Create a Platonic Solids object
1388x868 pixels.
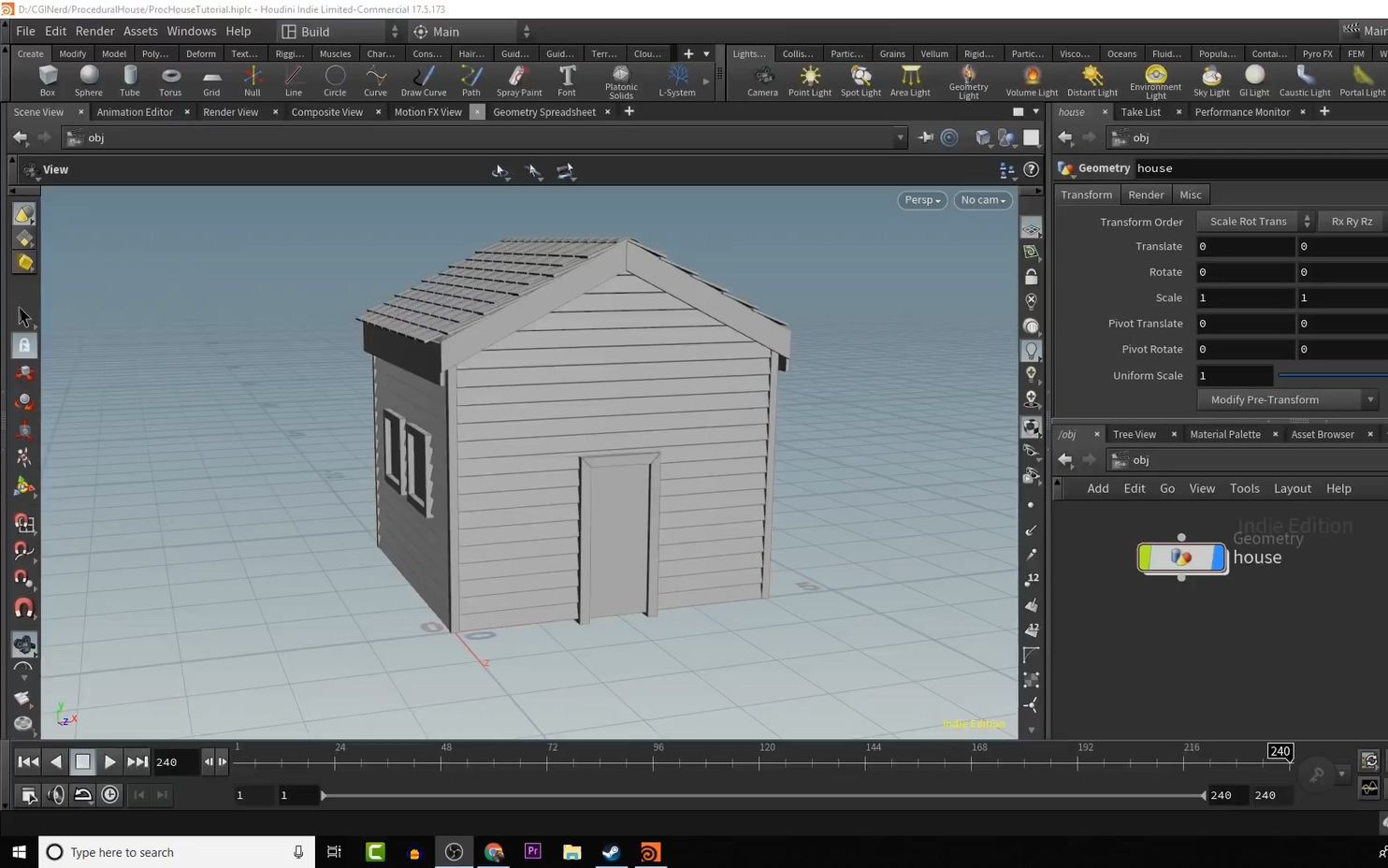click(621, 80)
